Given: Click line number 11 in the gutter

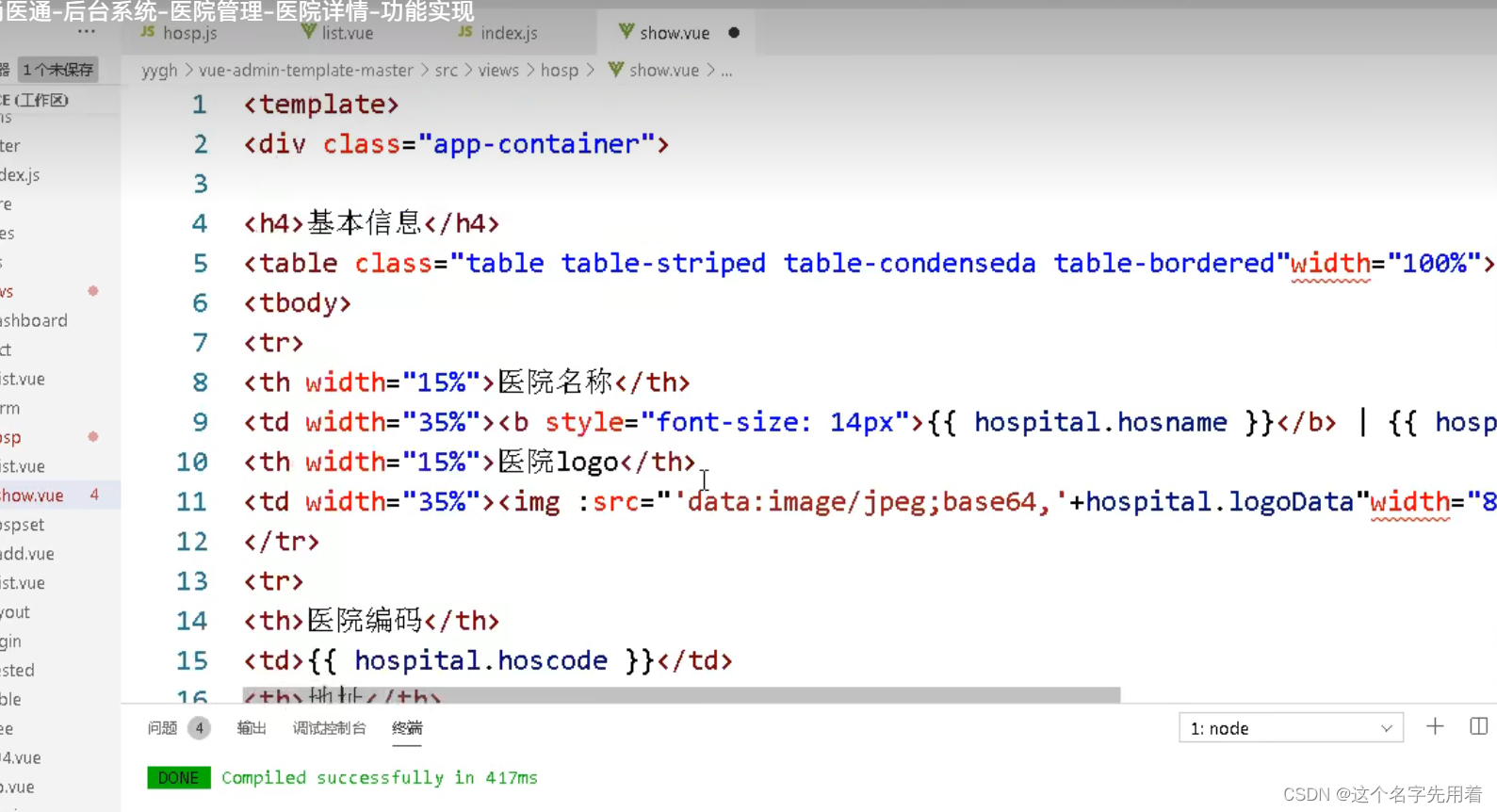Looking at the screenshot, I should click(191, 502).
